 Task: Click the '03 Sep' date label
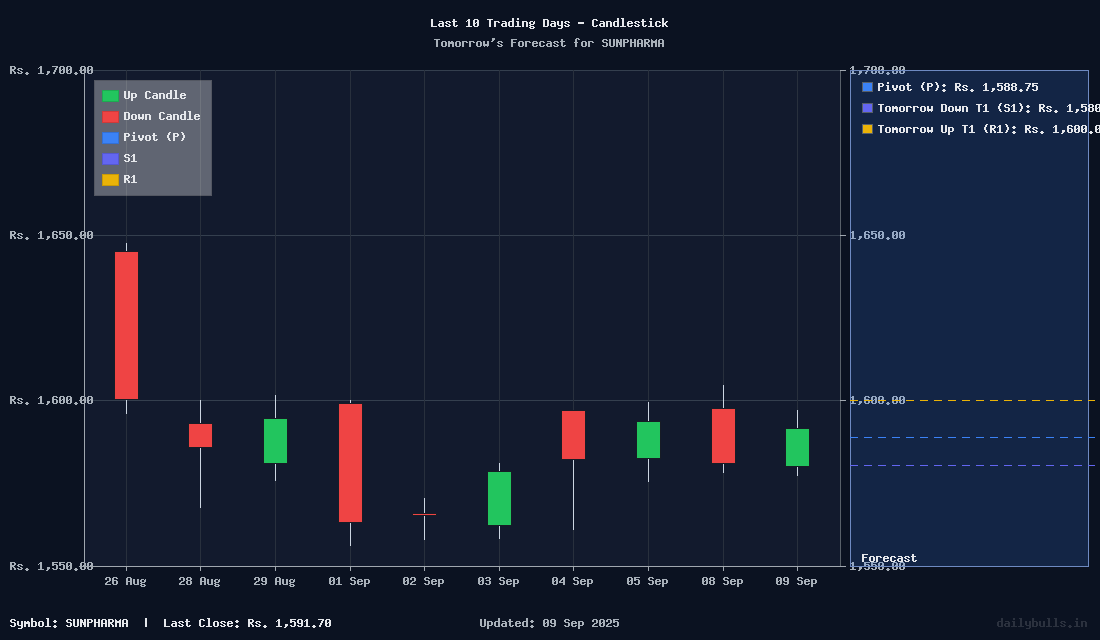(498, 581)
